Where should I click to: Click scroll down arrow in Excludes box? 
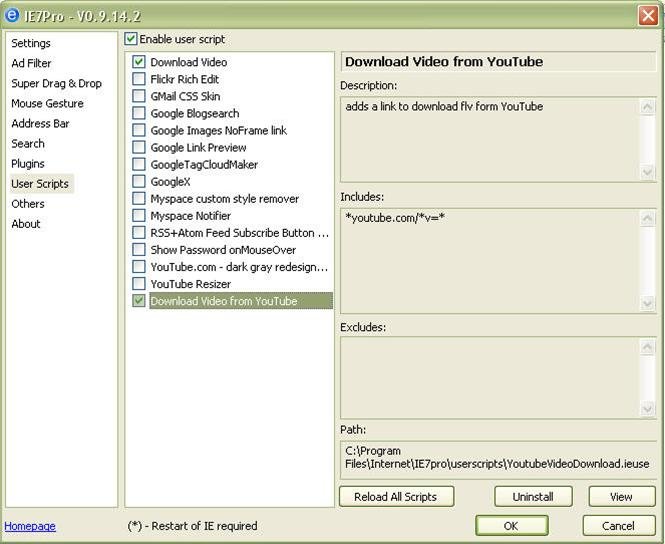[x=647, y=409]
